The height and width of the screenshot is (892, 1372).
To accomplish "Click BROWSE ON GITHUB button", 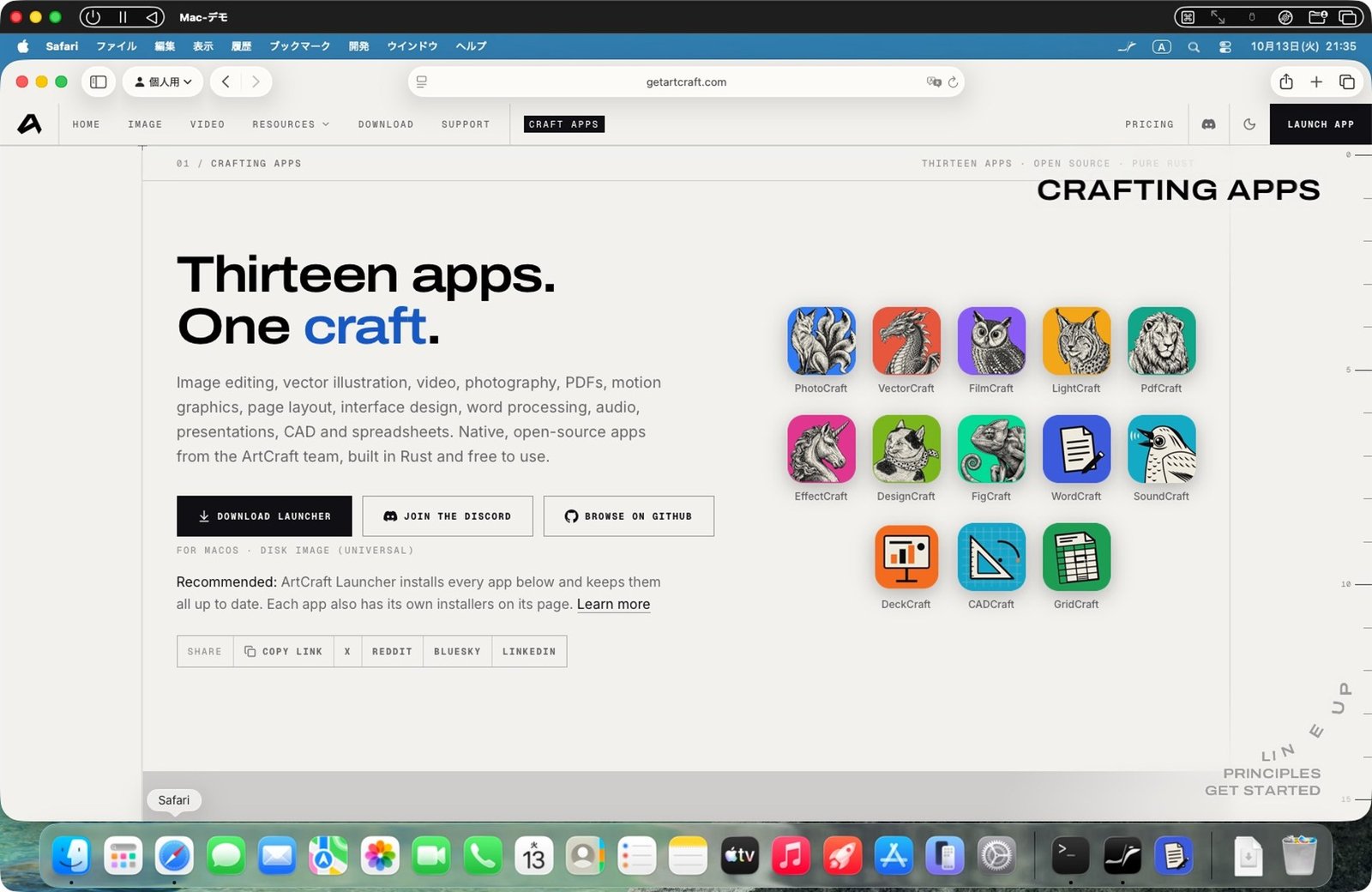I will pyautogui.click(x=629, y=516).
